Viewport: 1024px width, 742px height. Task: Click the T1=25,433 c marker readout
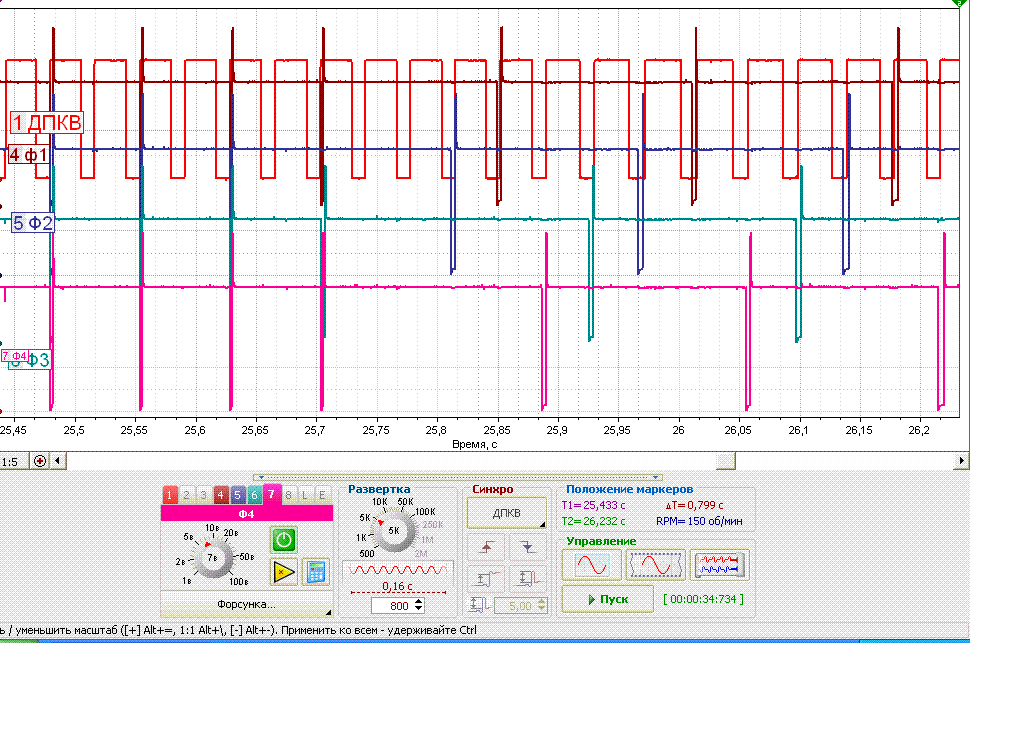point(594,505)
